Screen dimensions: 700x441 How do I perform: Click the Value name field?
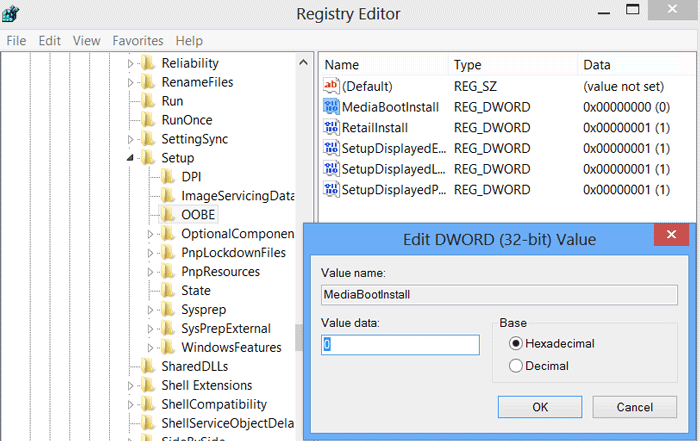(x=499, y=295)
